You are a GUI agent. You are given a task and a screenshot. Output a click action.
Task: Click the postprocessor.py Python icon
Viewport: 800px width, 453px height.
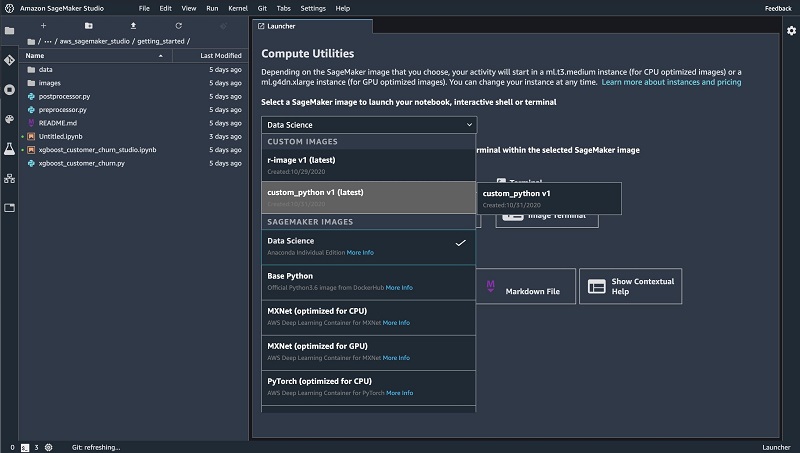(31, 96)
